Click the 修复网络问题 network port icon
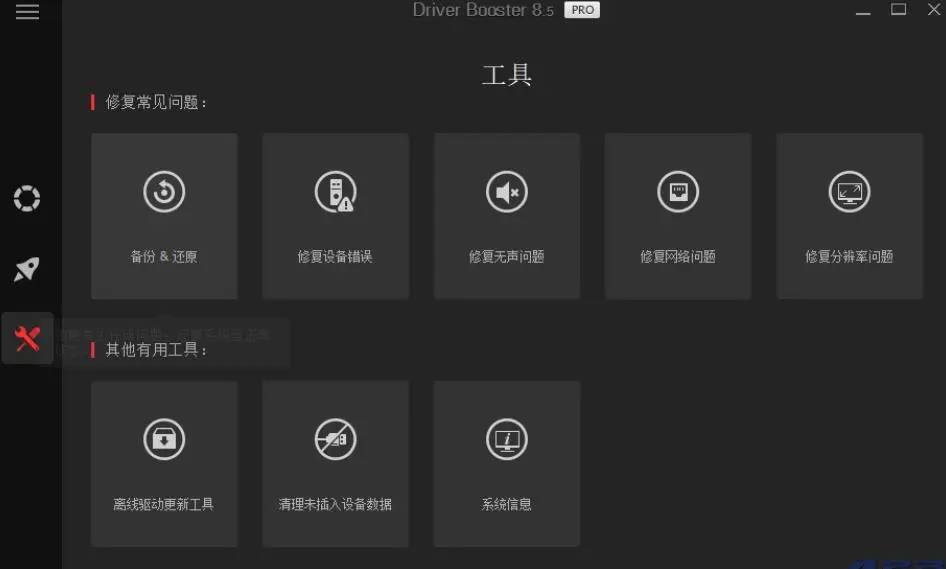 click(678, 192)
